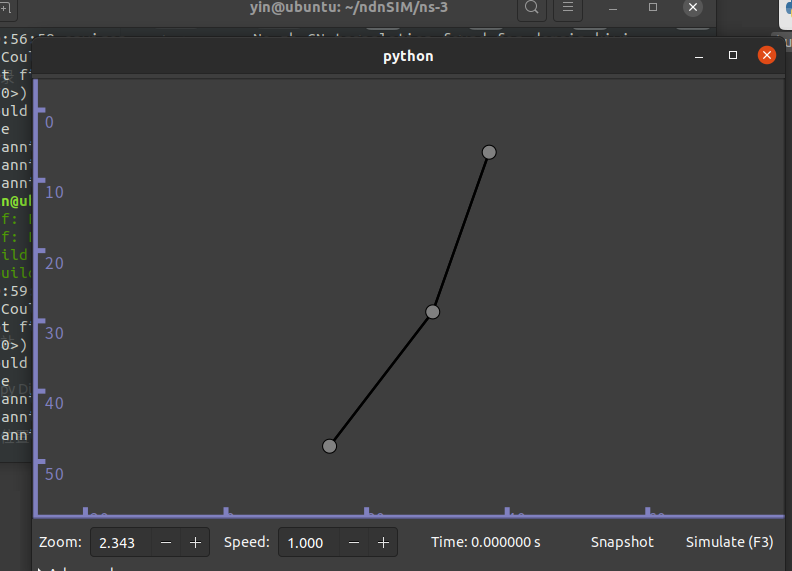This screenshot has width=792, height=571.
Task: Click the Zoom increase plus button
Action: coord(195,543)
